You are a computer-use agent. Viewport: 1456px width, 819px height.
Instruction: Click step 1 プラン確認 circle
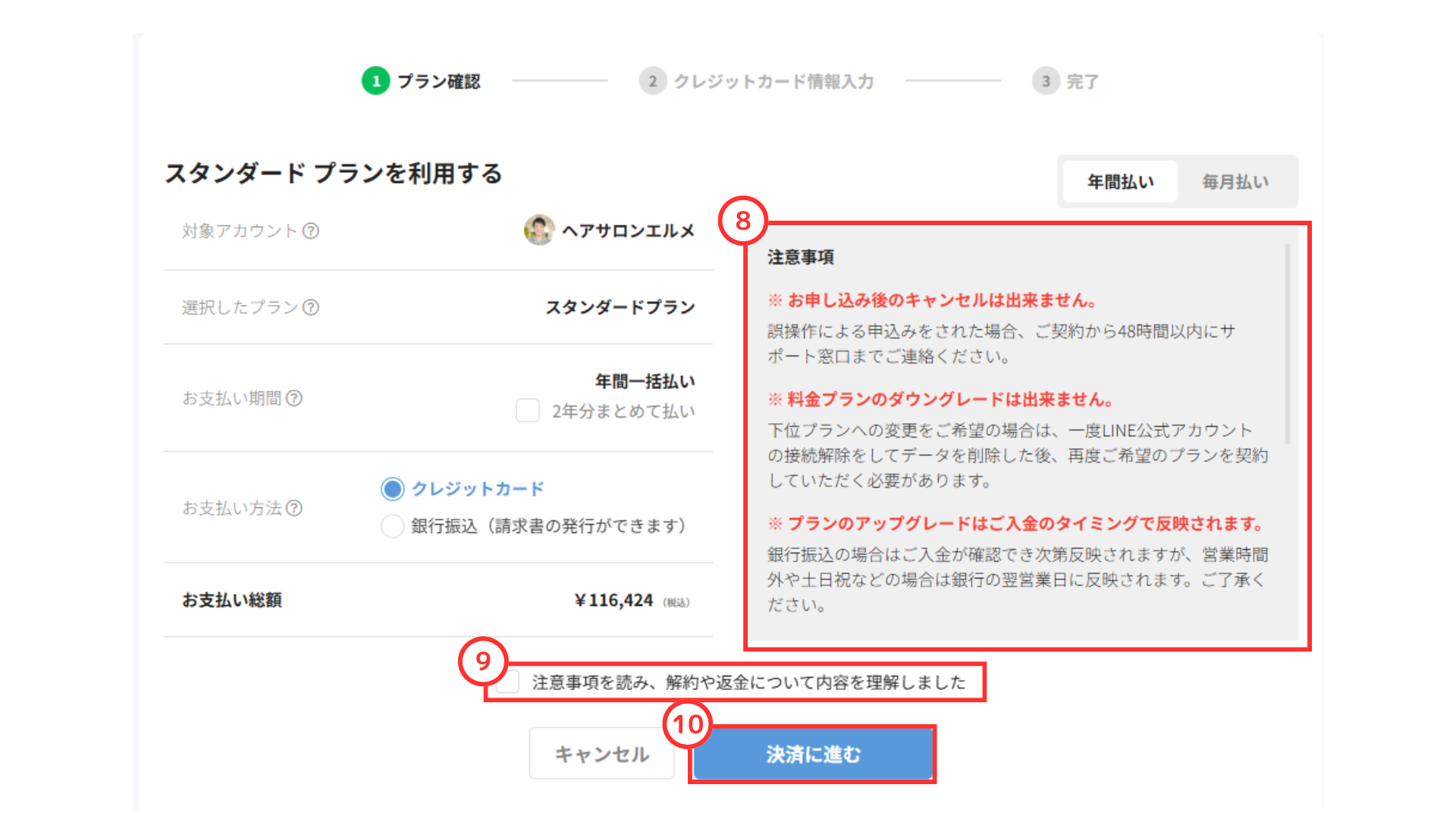click(375, 81)
